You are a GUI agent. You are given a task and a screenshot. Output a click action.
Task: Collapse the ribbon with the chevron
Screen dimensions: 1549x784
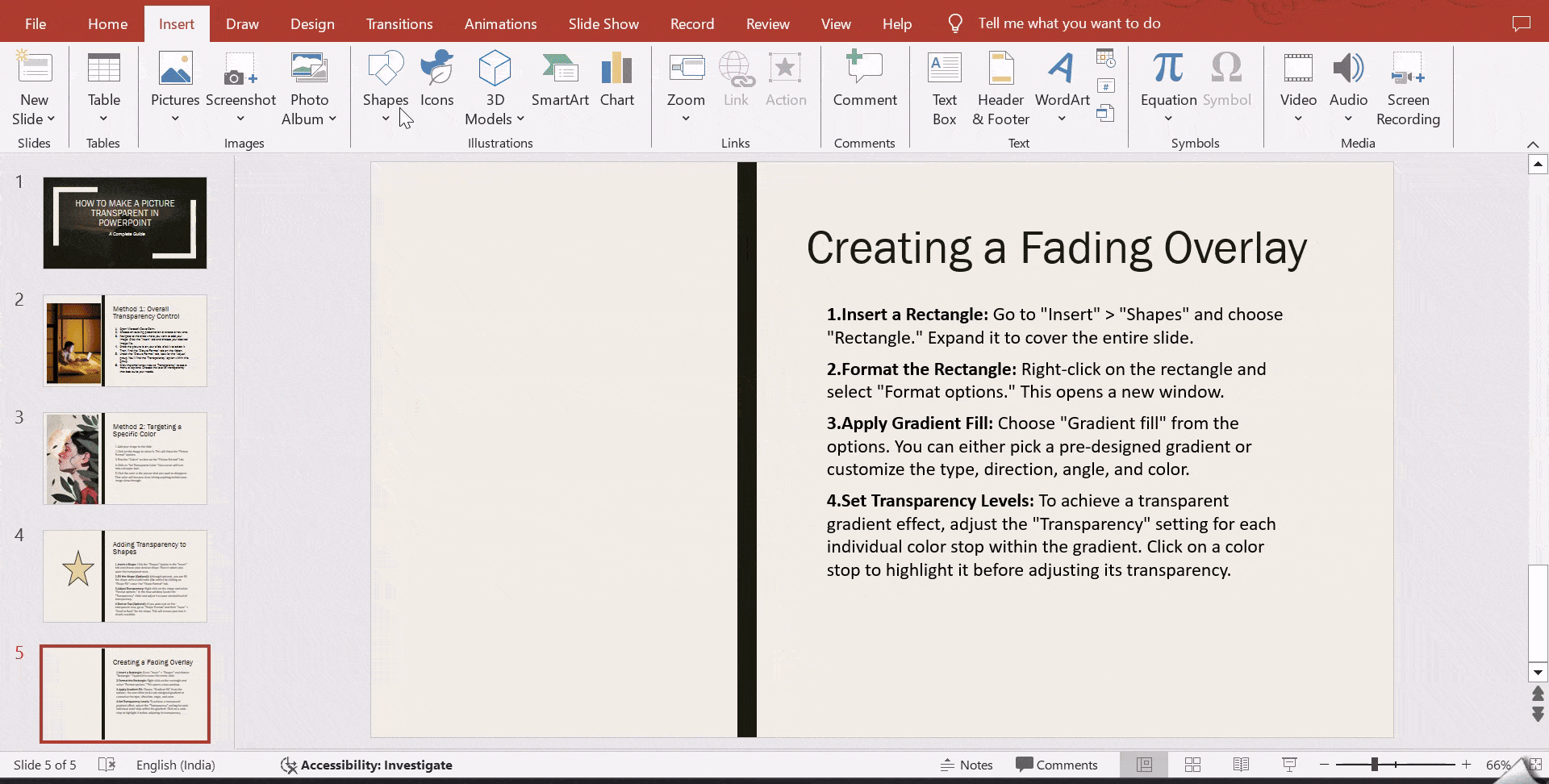click(1532, 144)
